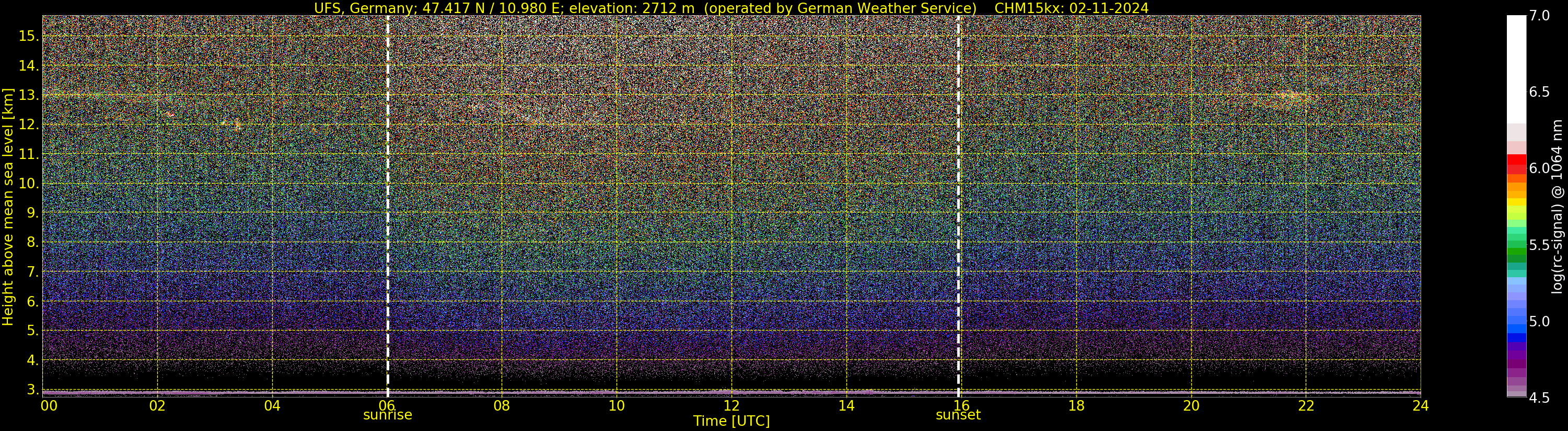Screen dimensions: 1568x431
Task: Click height axis tick '9.'
Action: pyautogui.click(x=32, y=213)
